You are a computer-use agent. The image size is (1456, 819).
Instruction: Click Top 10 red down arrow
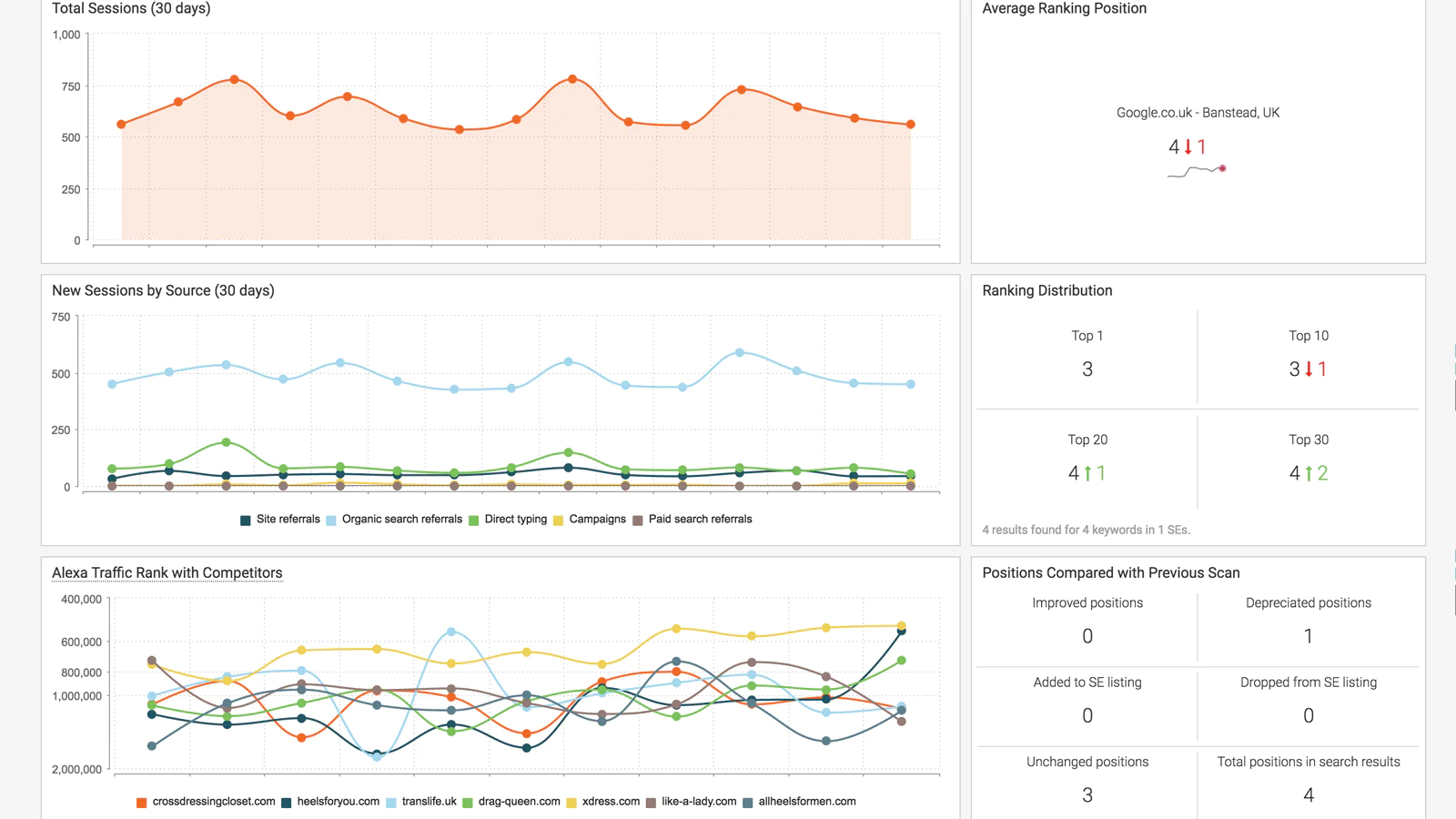[1309, 369]
